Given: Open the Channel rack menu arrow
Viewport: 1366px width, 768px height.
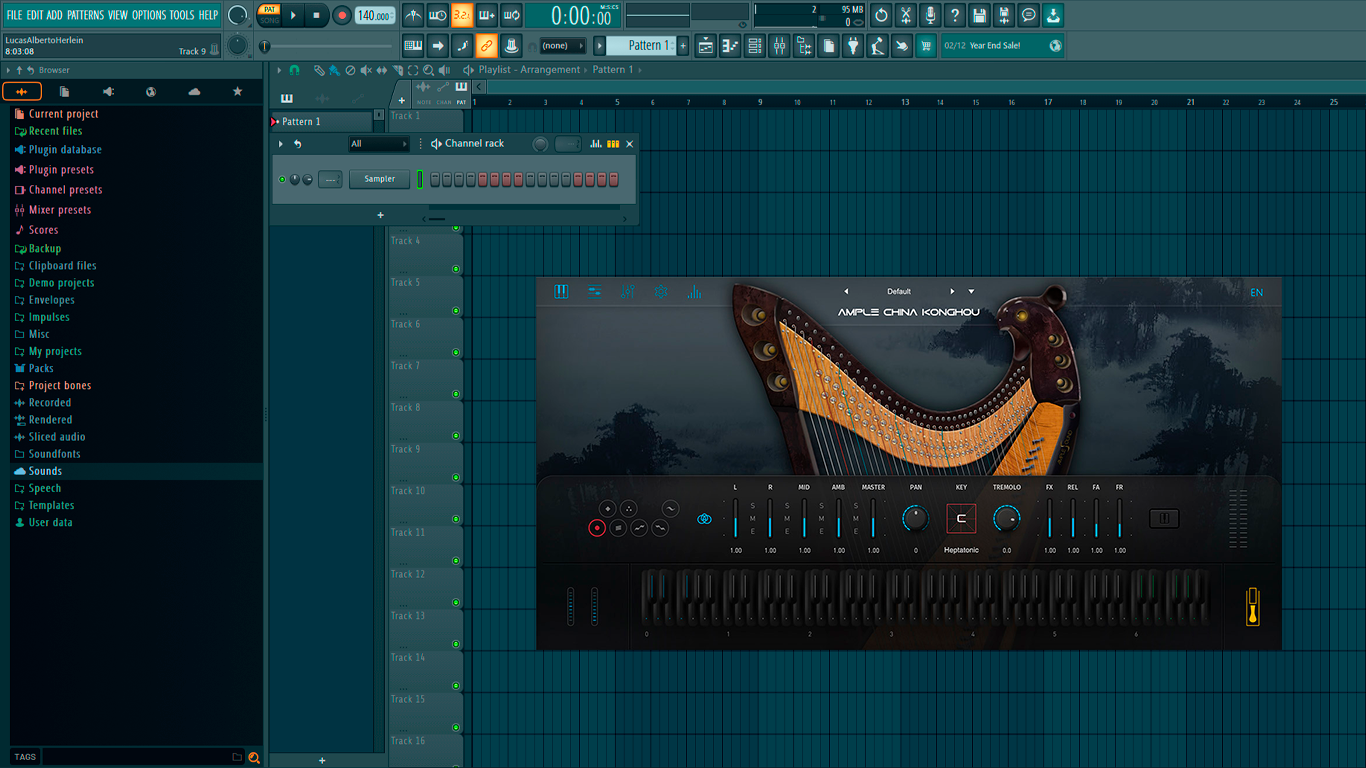Looking at the screenshot, I should pos(281,144).
